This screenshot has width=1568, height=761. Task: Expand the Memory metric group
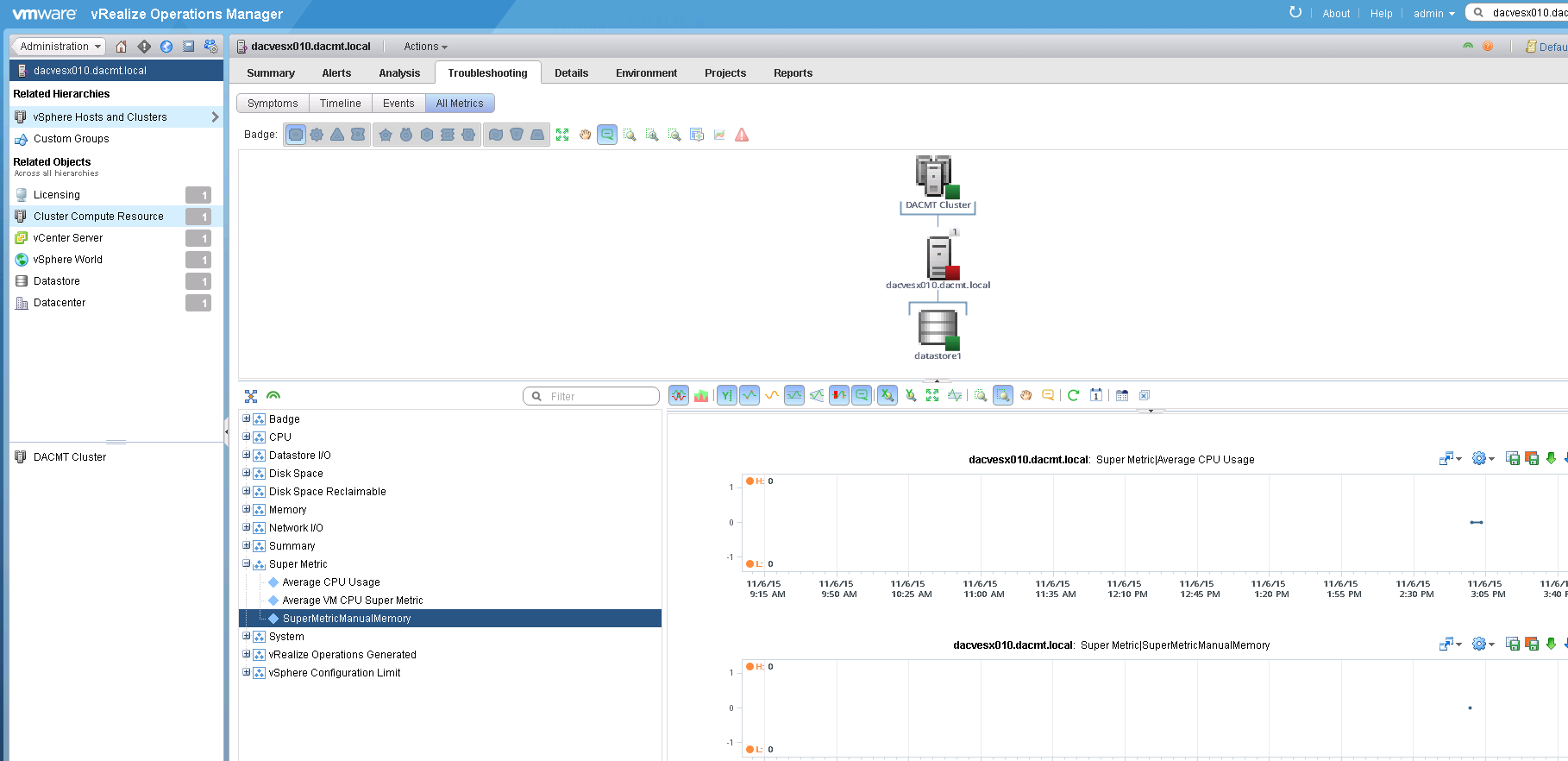pyautogui.click(x=246, y=509)
